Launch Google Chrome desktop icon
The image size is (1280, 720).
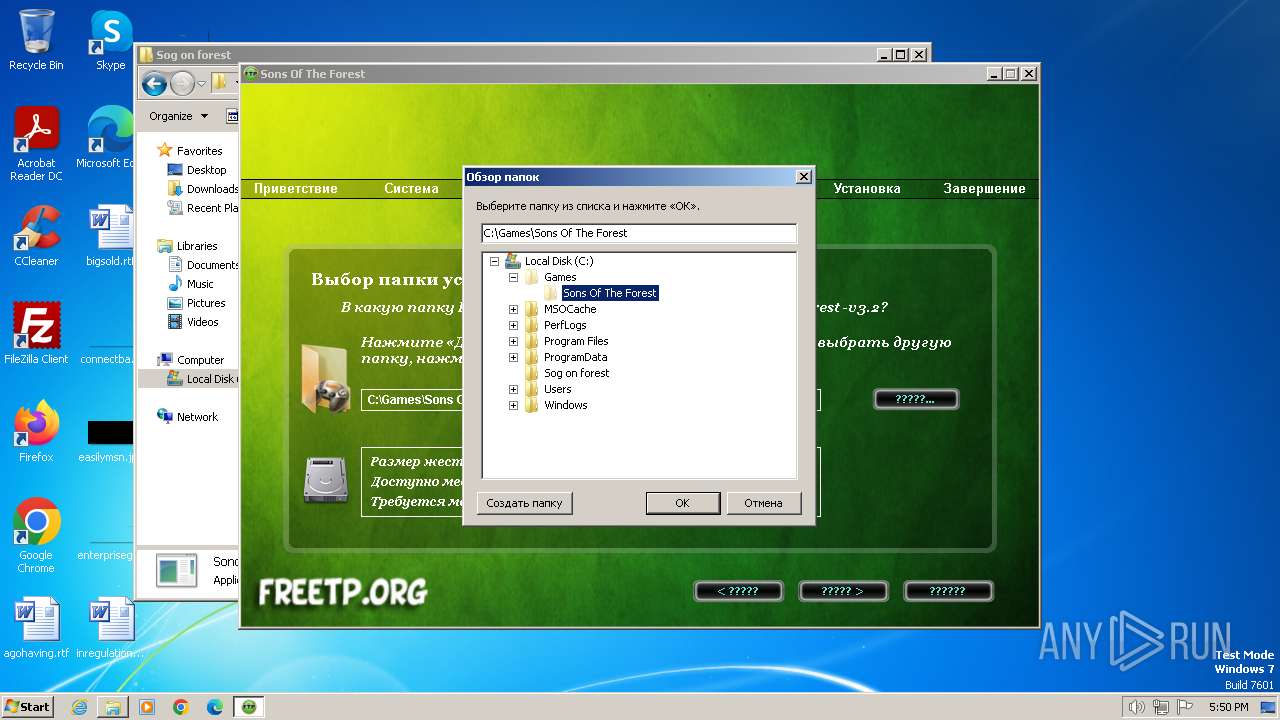pos(36,536)
